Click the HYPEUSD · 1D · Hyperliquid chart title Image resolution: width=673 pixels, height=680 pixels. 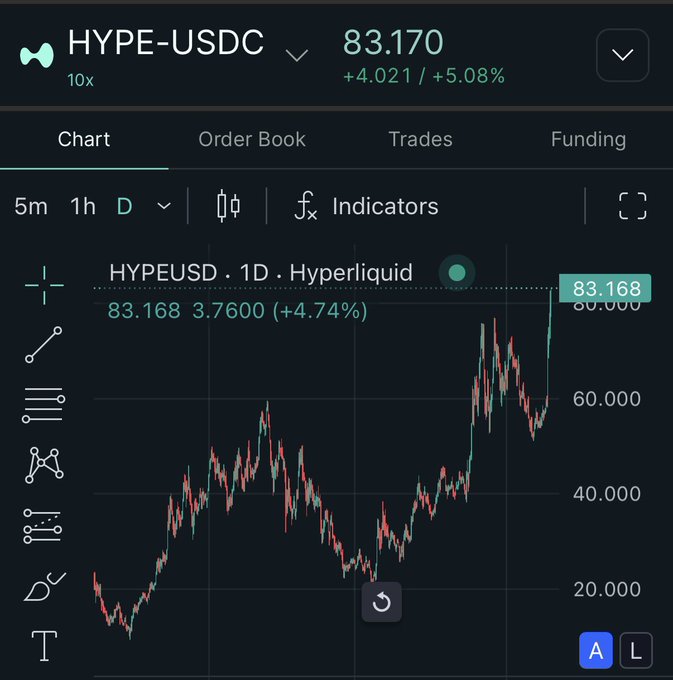261,273
